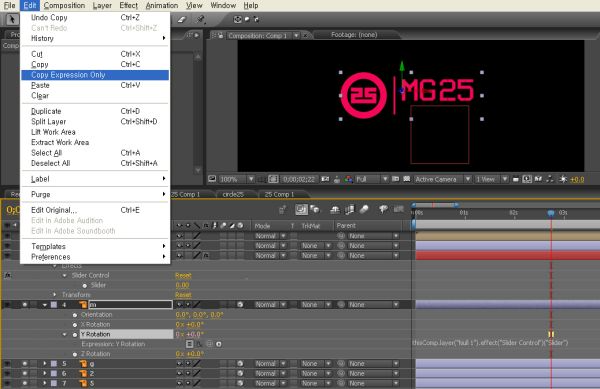Click the take snapshot camera icon

[325, 179]
